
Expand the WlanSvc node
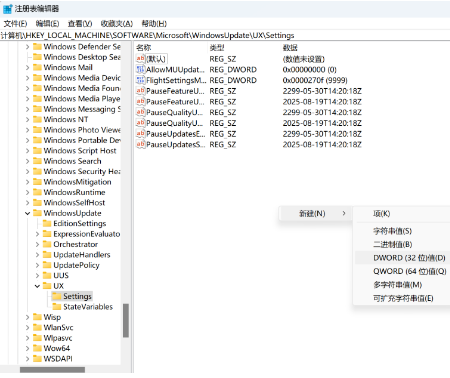coord(27,328)
